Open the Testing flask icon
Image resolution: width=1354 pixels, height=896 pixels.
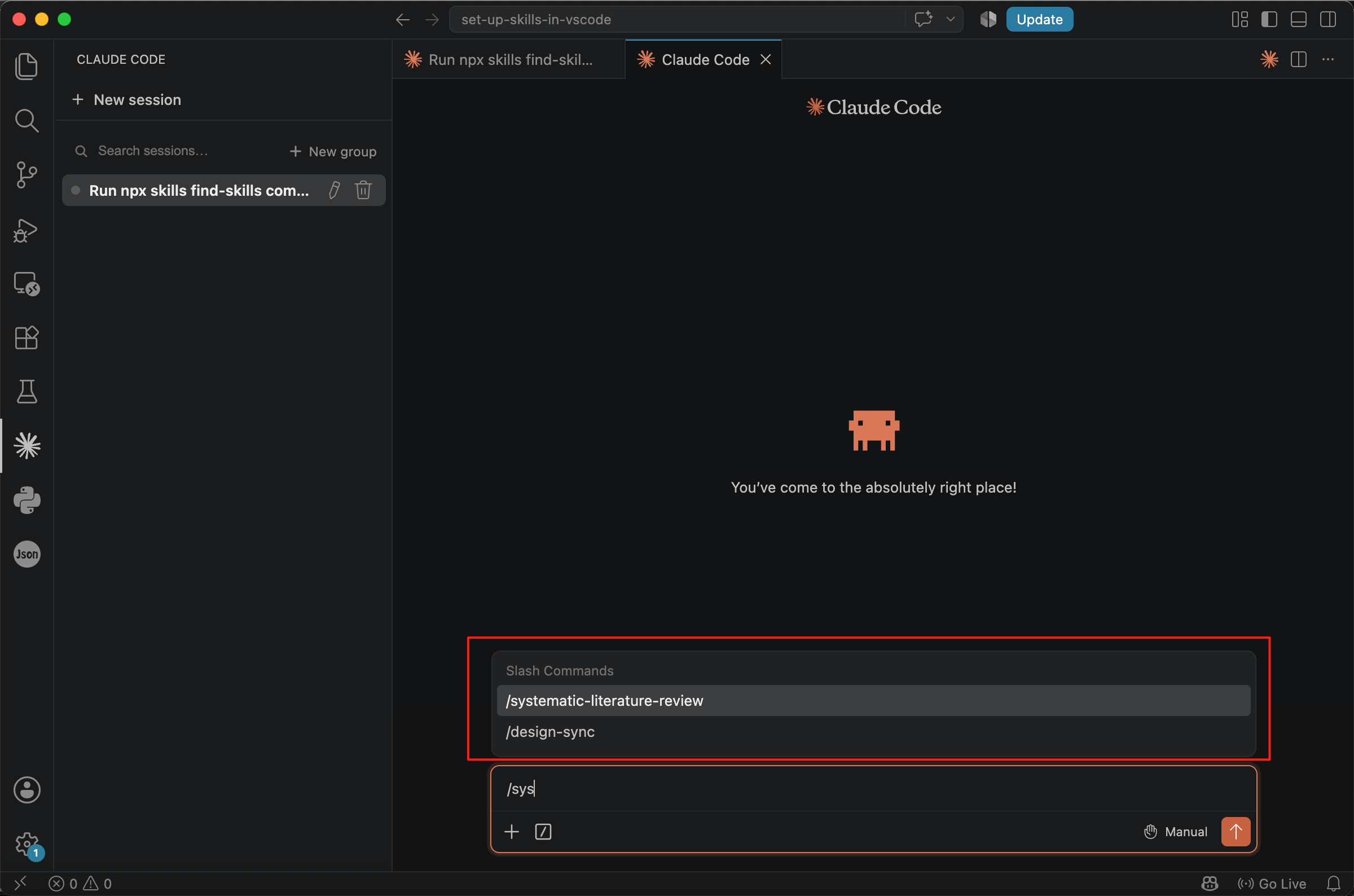coord(27,392)
